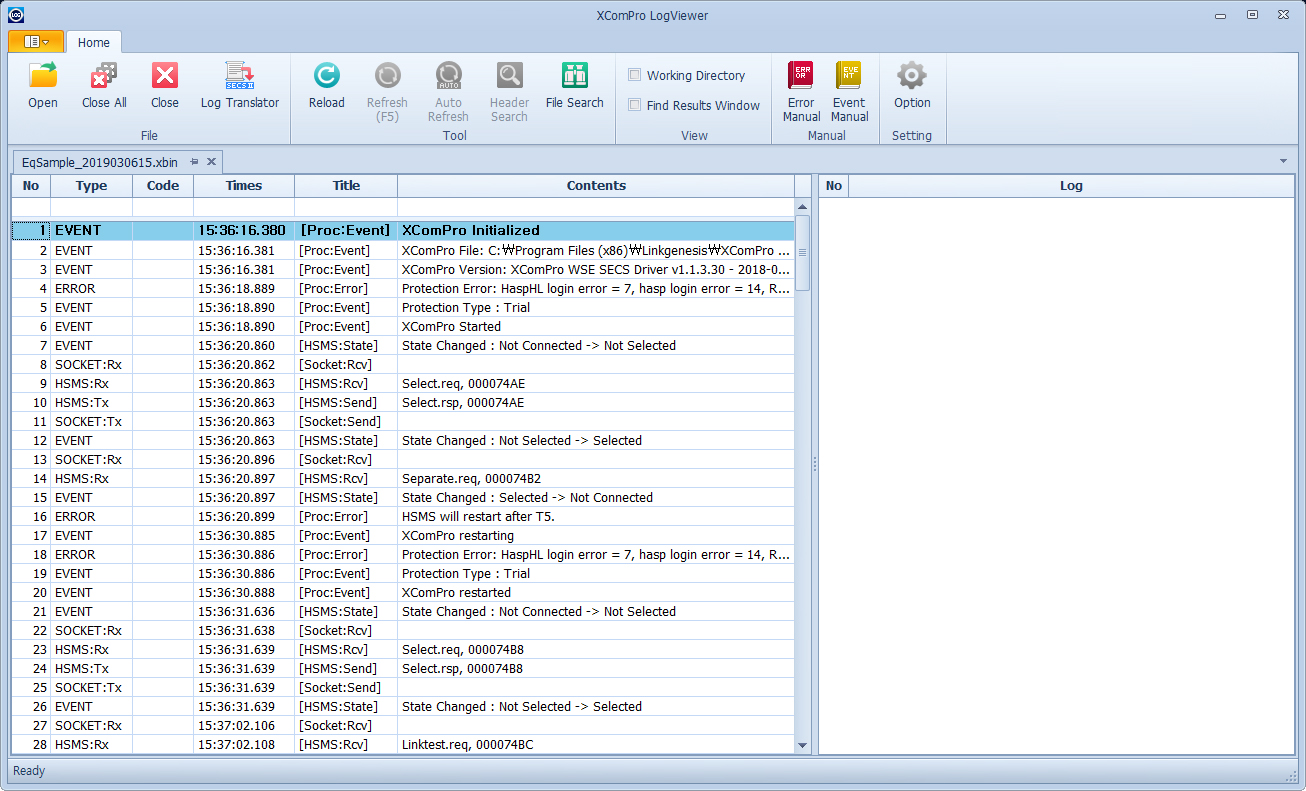
Task: Select row 28 Linktest.req, 000074BC
Action: [403, 744]
